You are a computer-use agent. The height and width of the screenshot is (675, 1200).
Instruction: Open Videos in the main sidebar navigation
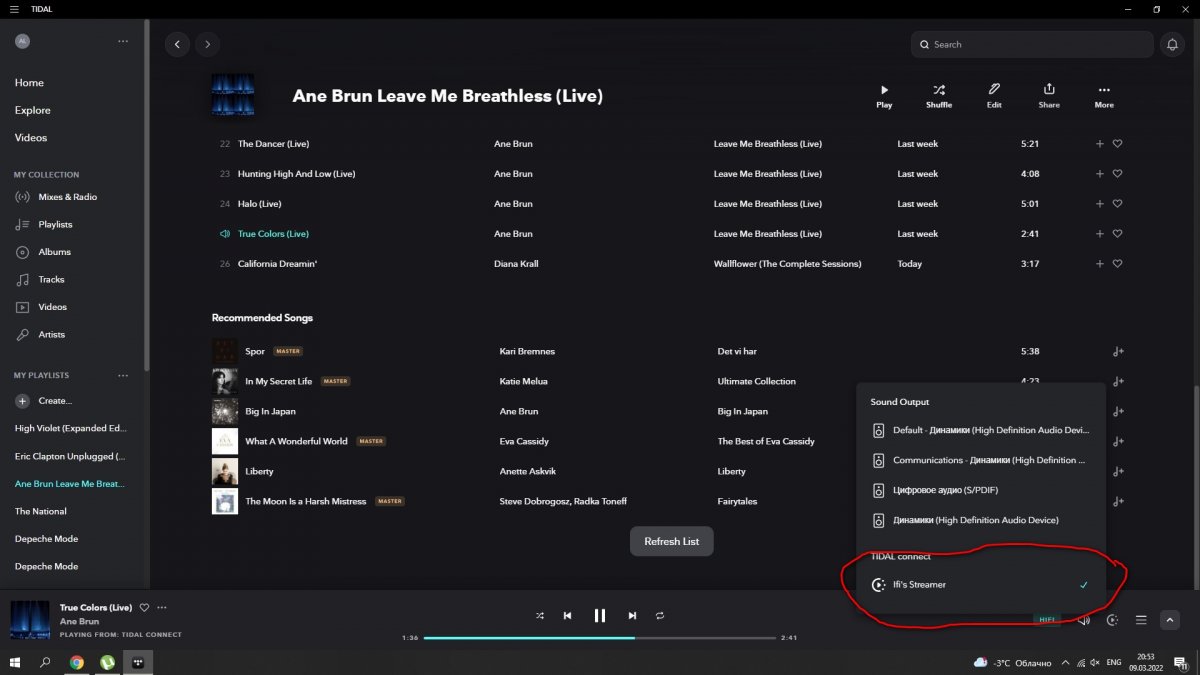(x=31, y=138)
